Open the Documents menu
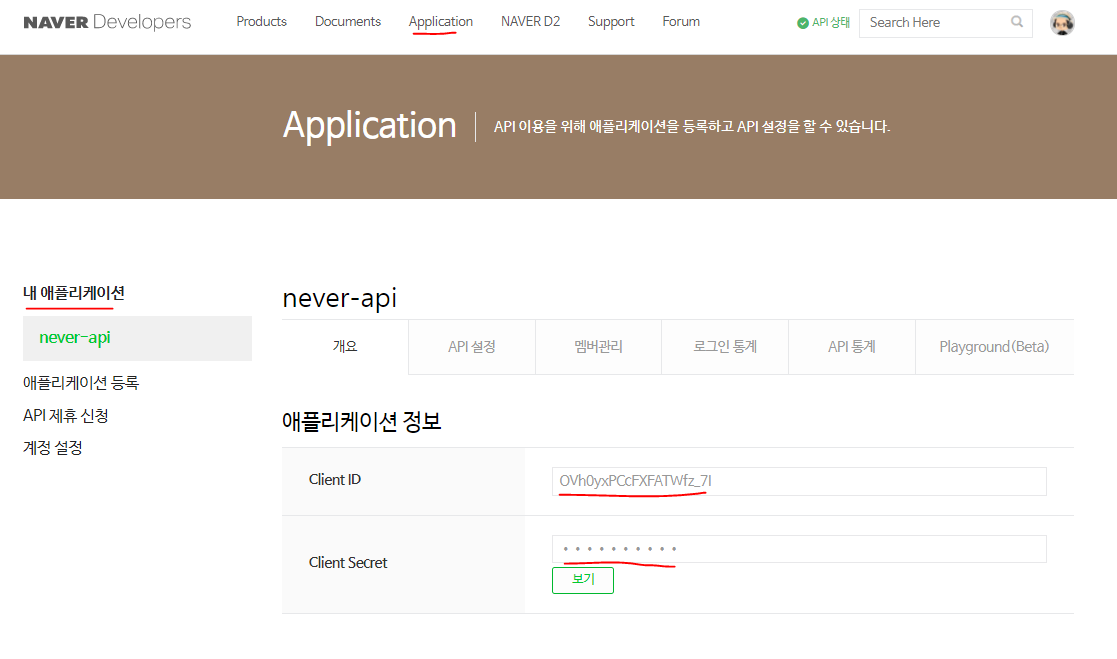 [347, 21]
